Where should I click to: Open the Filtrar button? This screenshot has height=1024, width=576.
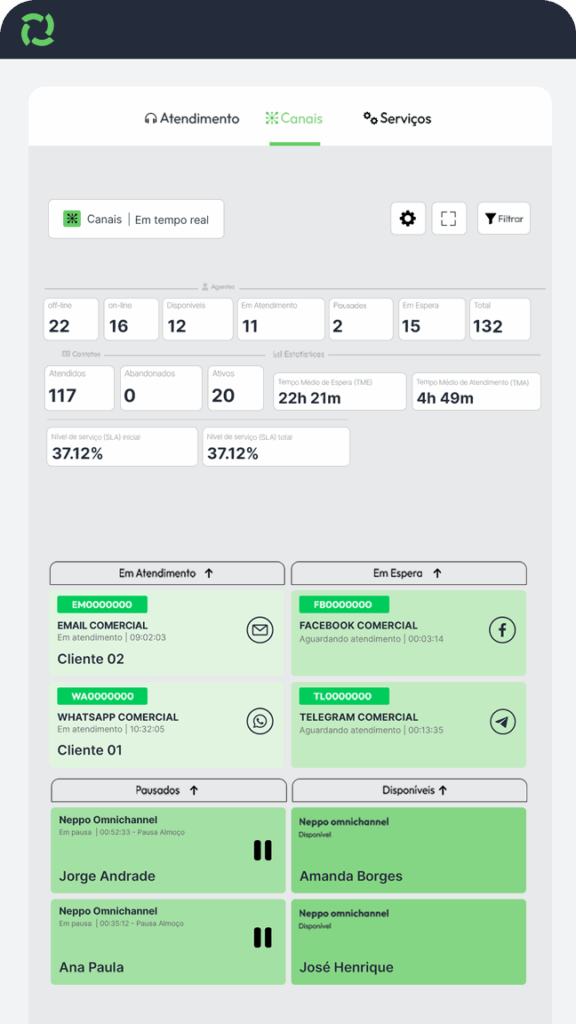point(504,218)
